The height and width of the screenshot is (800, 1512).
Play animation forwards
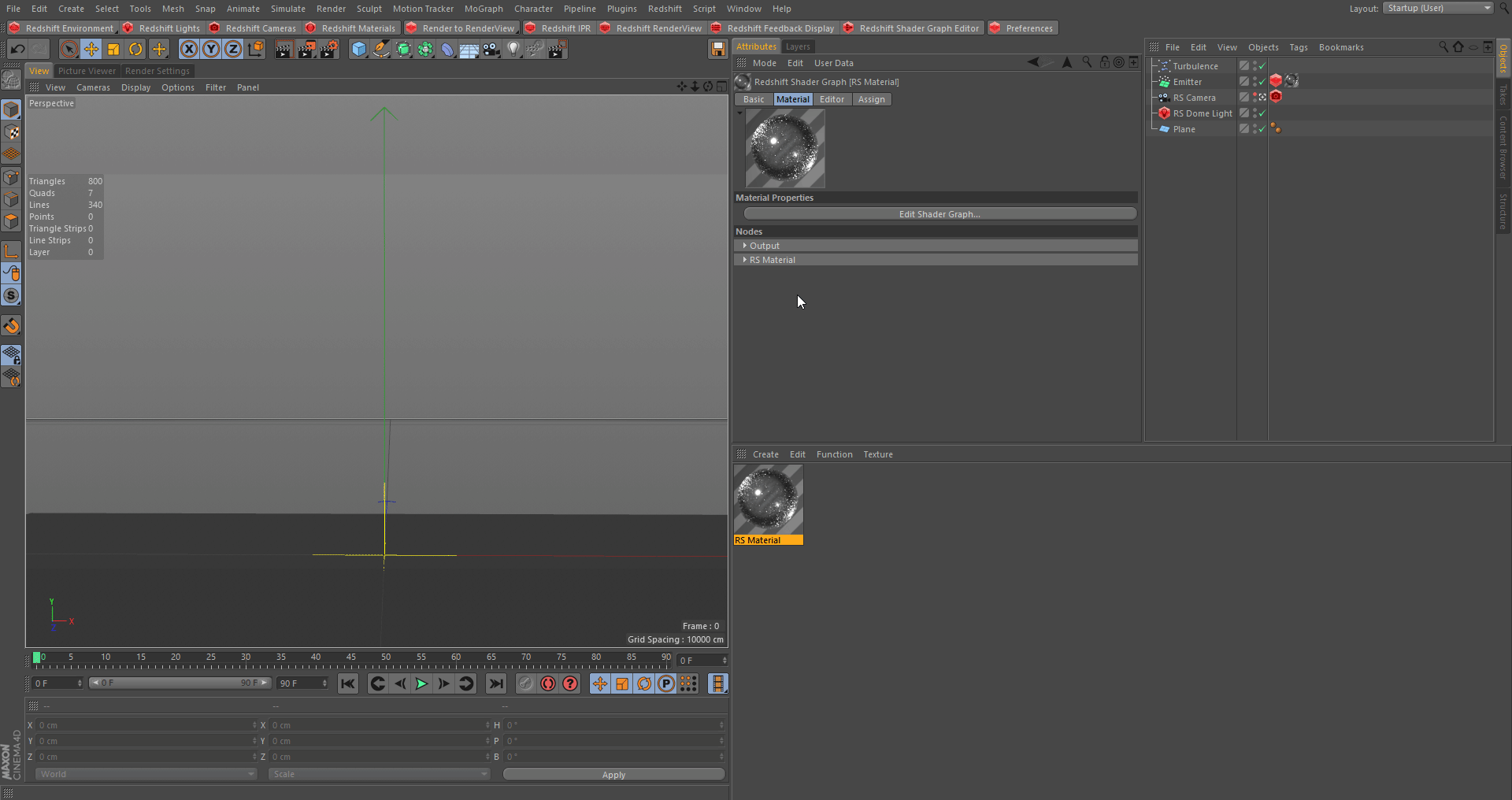pos(421,683)
